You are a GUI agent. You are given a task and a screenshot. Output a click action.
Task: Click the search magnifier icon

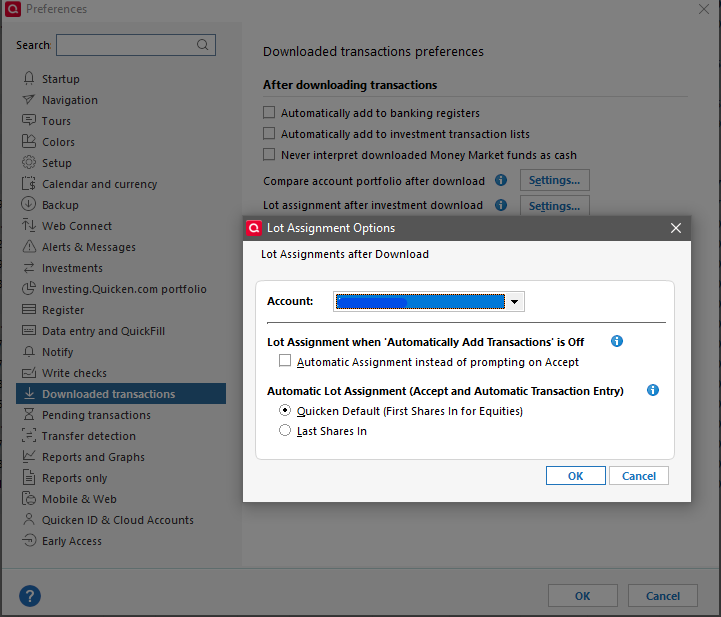click(202, 45)
